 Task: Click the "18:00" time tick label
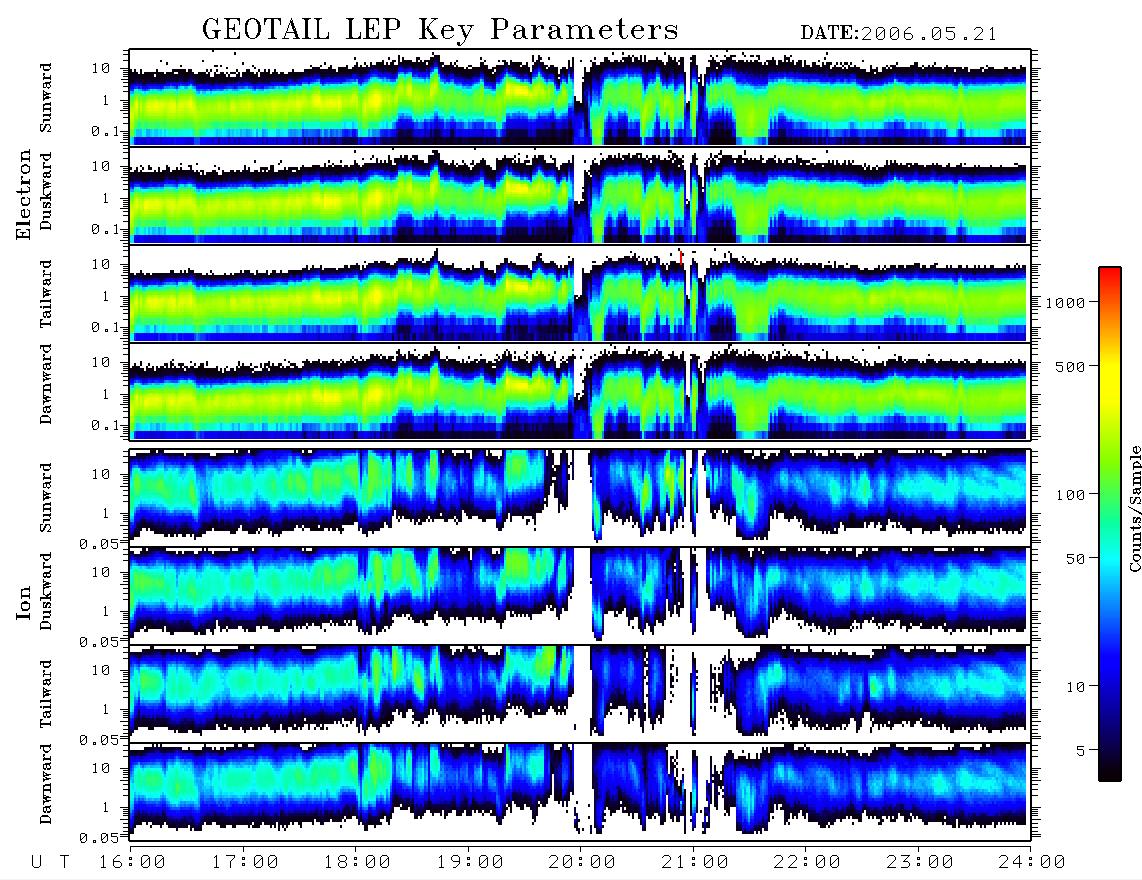[357, 862]
